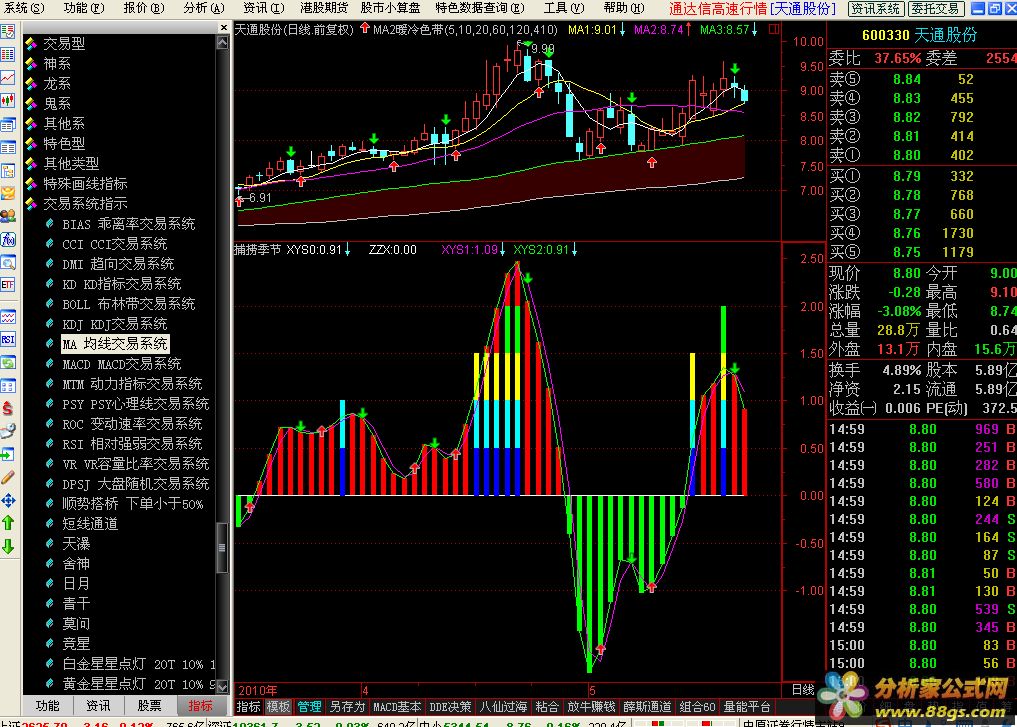Select the 薛斯通道 template tab
Viewport: 1017px width, 727px height.
tap(647, 707)
